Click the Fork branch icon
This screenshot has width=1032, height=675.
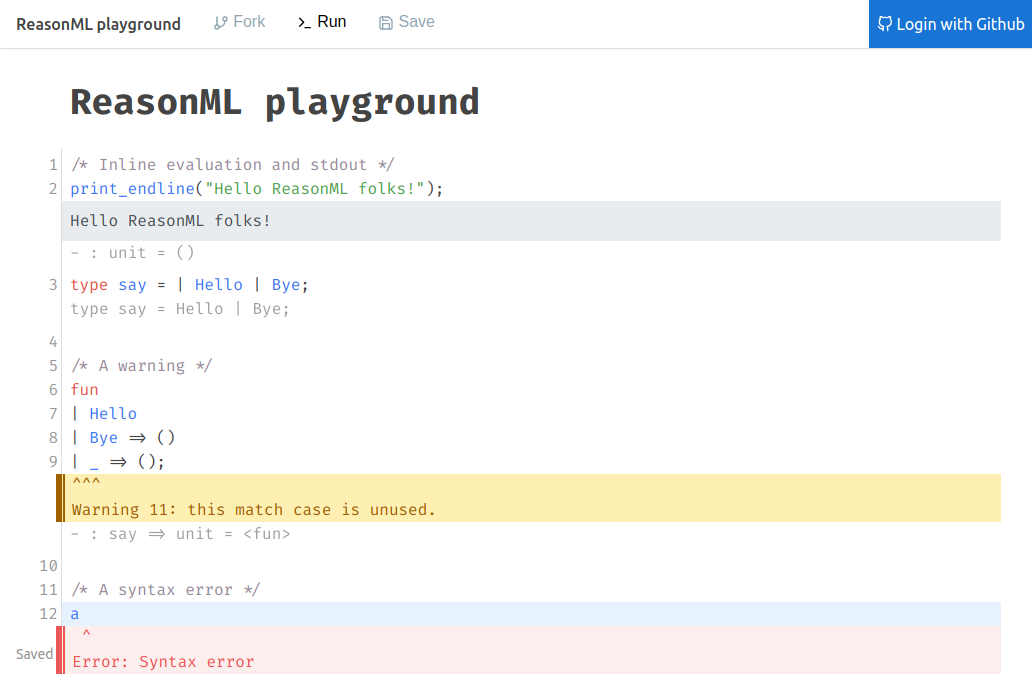pyautogui.click(x=220, y=23)
